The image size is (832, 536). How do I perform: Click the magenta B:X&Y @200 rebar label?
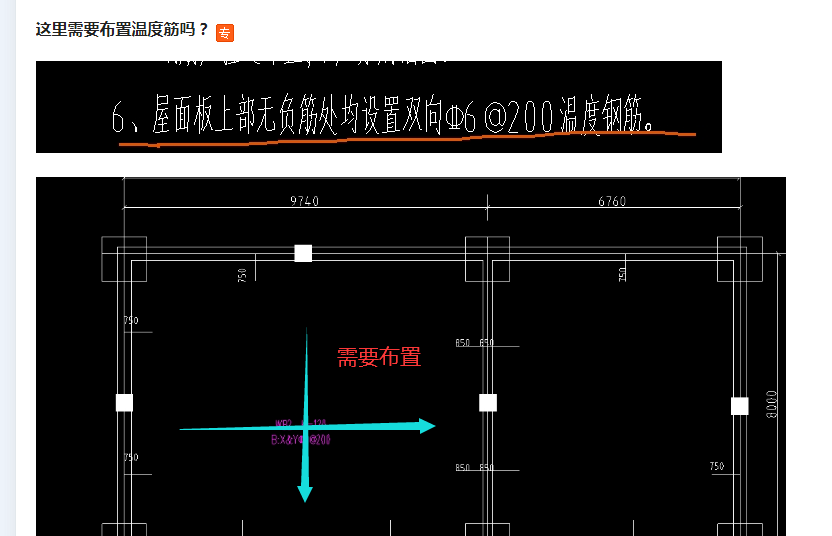[301, 439]
